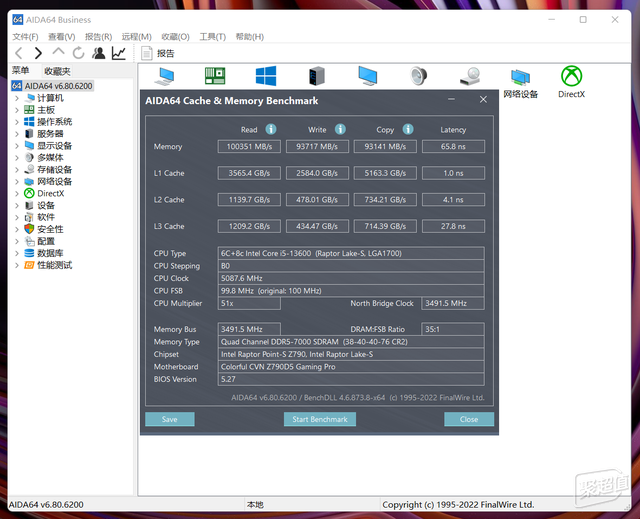Click the Memory Latency value 65.8 ns

click(x=453, y=146)
